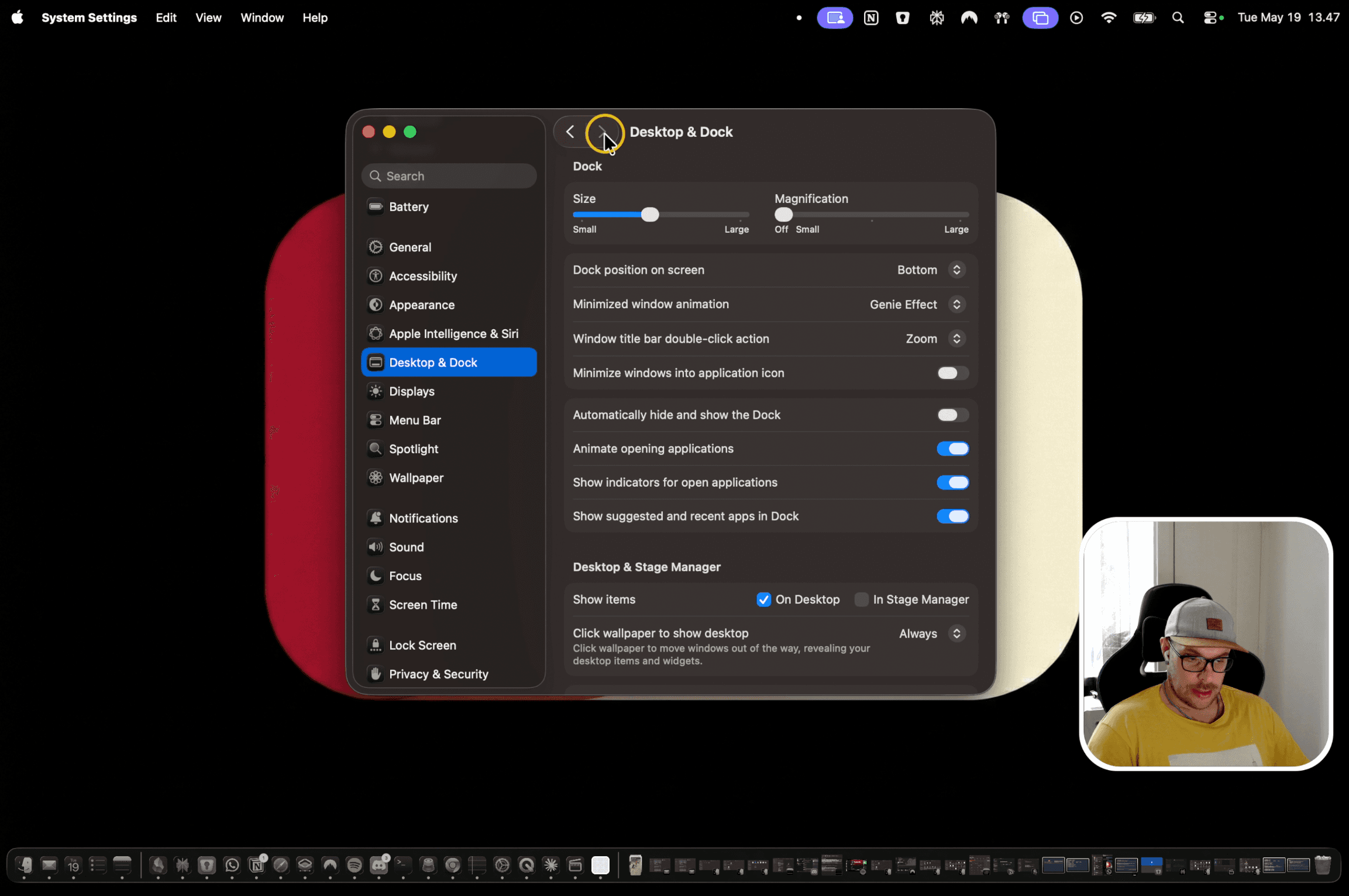1349x896 pixels.
Task: Select General in the sidebar
Action: pyautogui.click(x=449, y=247)
